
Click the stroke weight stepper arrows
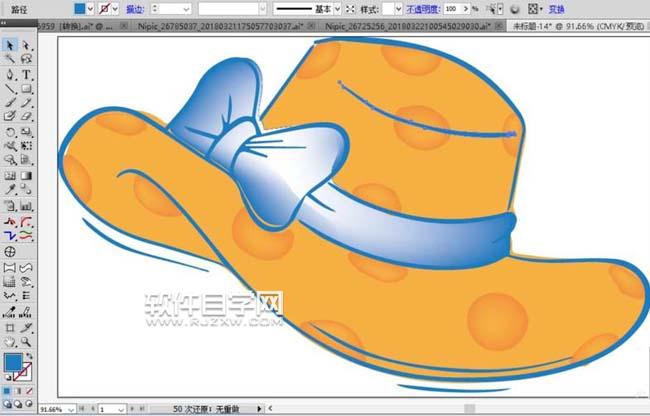(155, 9)
